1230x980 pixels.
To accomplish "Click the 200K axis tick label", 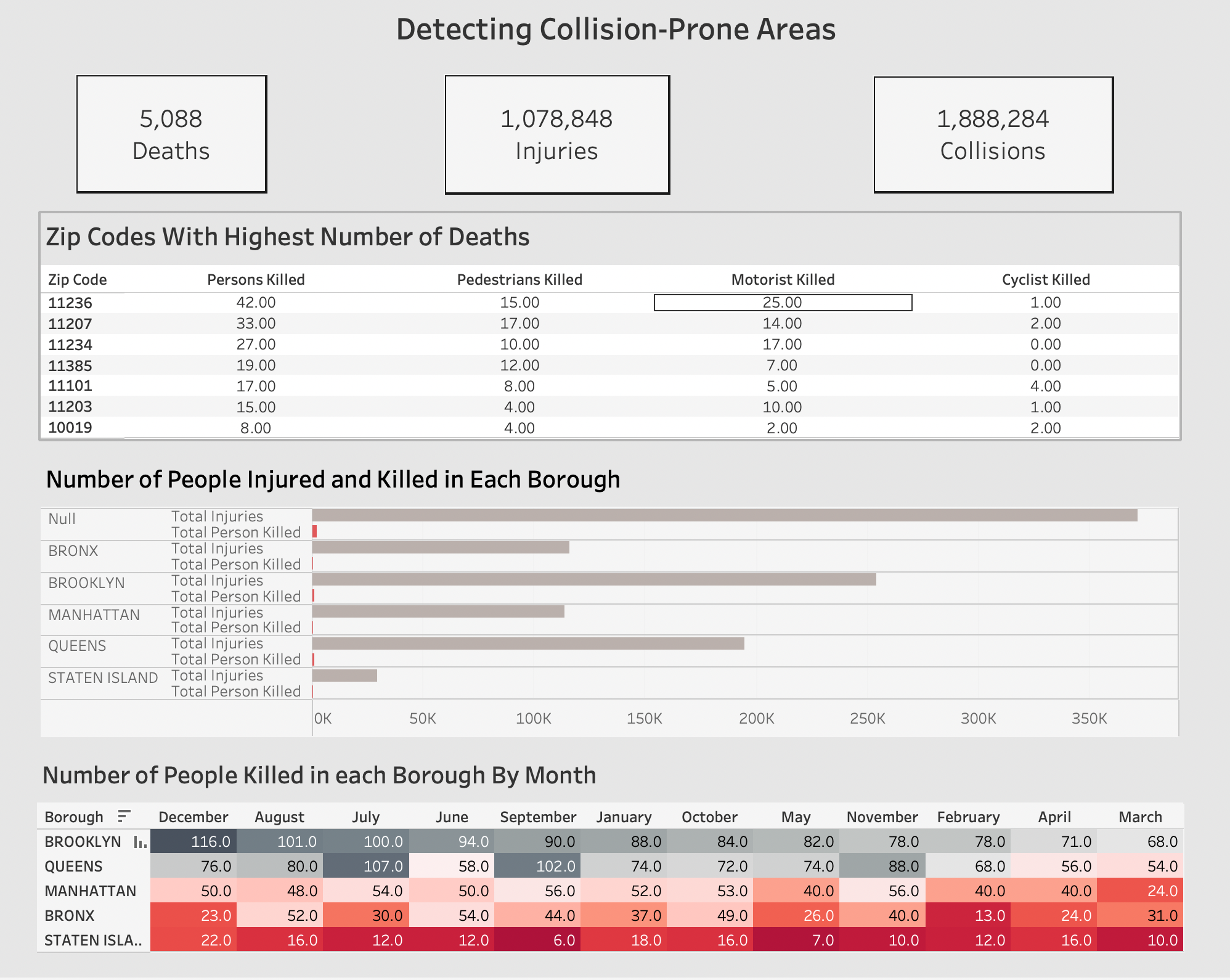I will point(756,719).
